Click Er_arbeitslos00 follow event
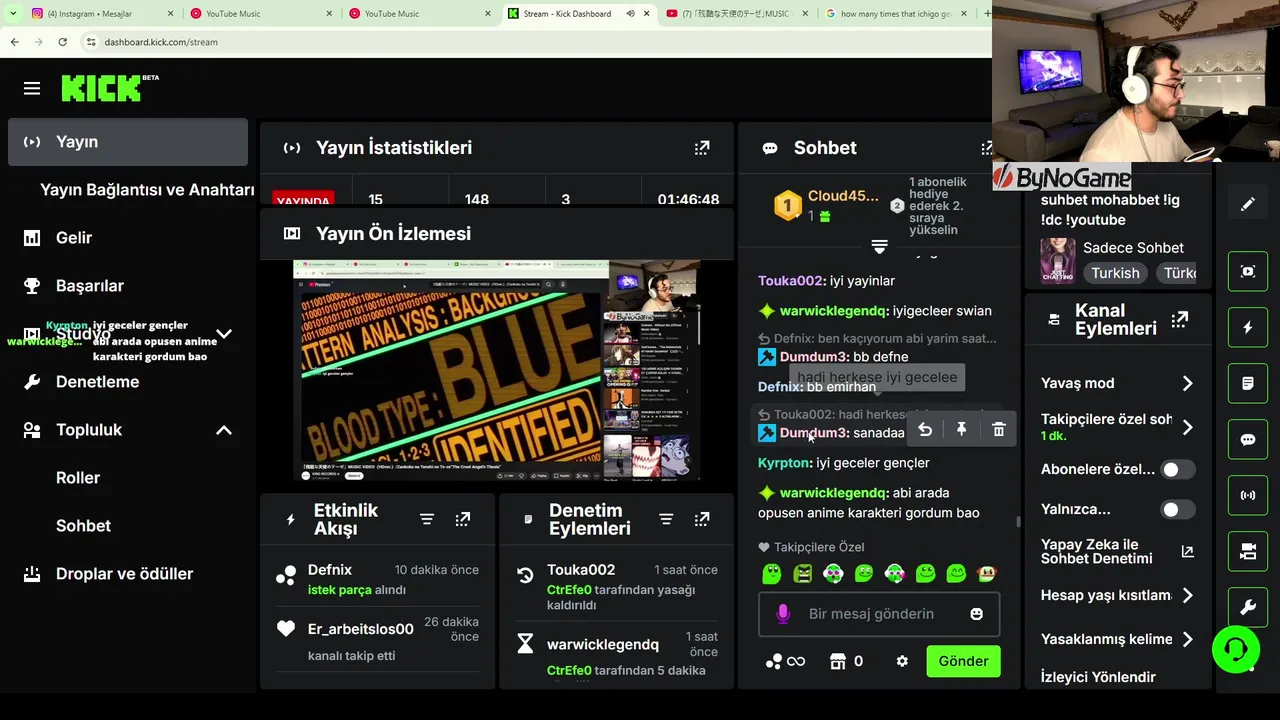The image size is (1280, 720). 378,639
